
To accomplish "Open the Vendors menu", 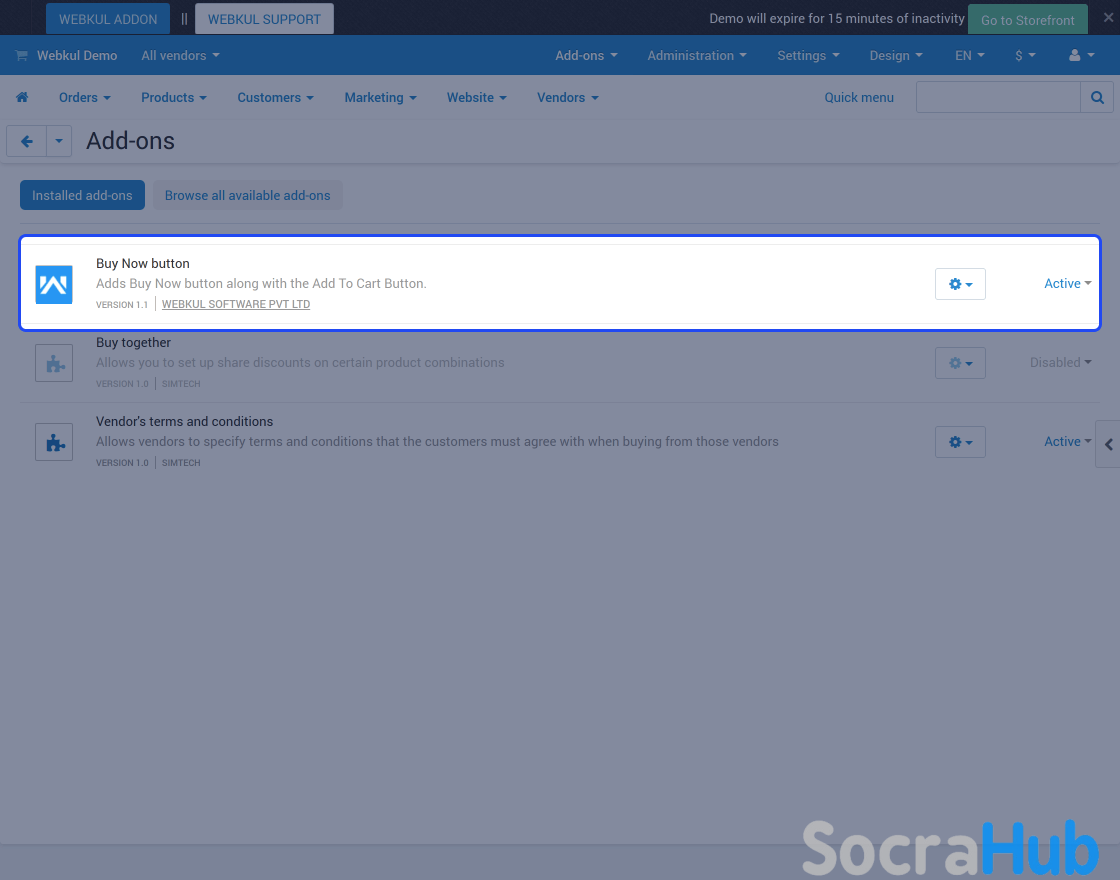I will click(x=568, y=97).
